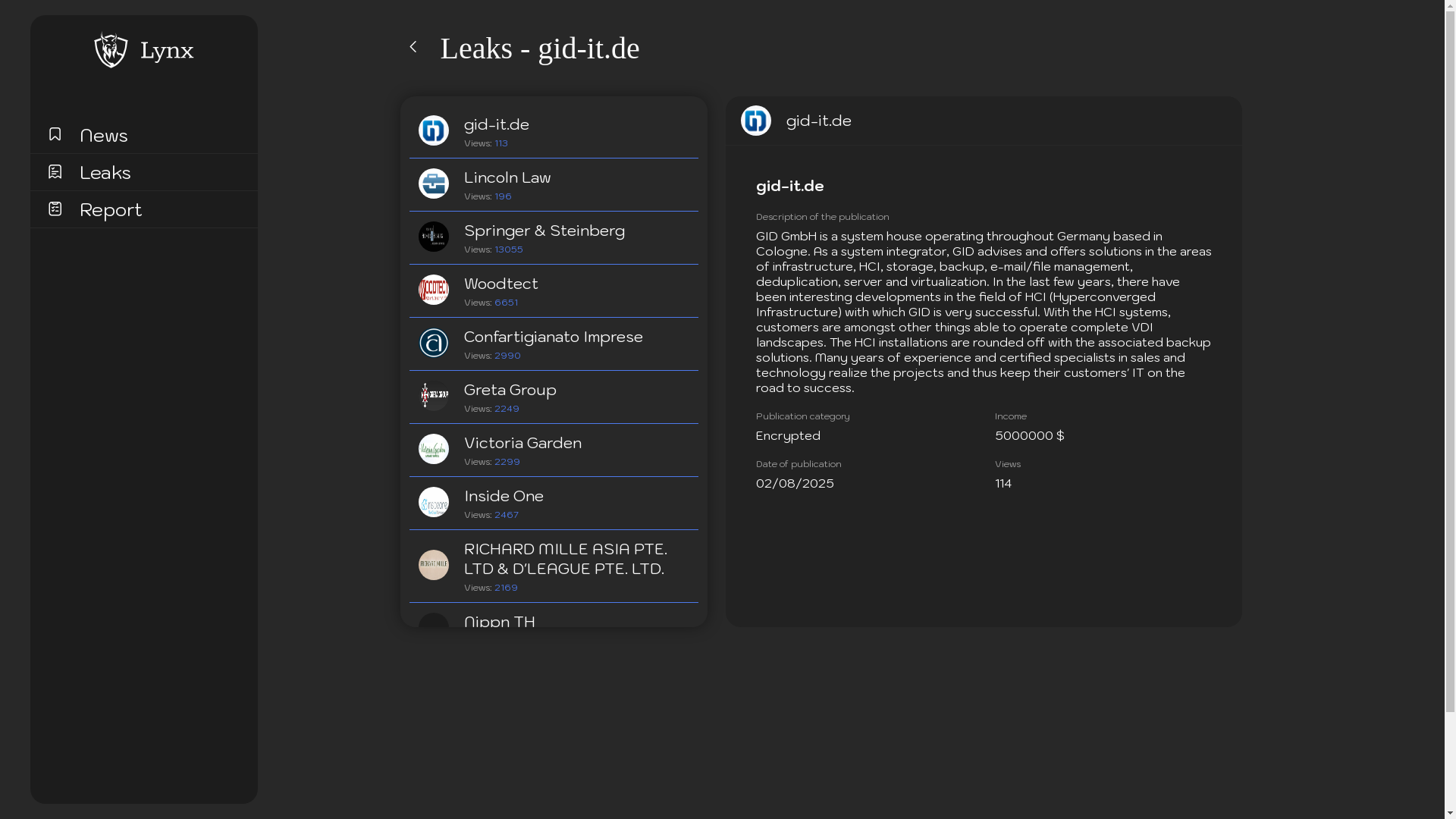Click the gid-it.de list logo

point(434,130)
